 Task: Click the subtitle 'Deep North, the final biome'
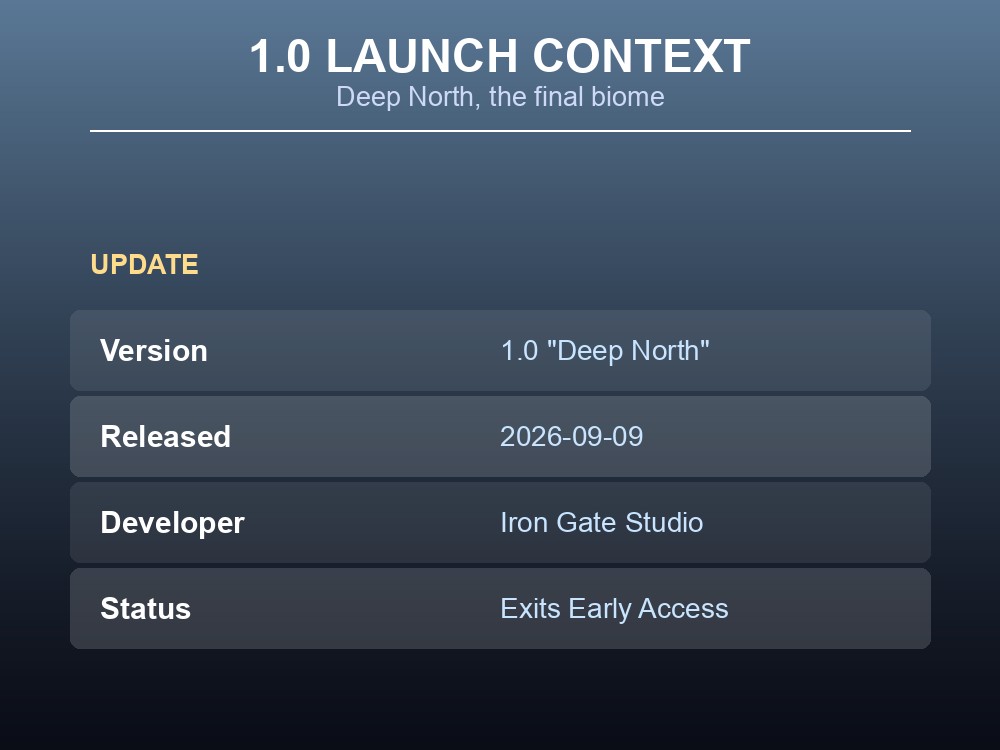(500, 97)
